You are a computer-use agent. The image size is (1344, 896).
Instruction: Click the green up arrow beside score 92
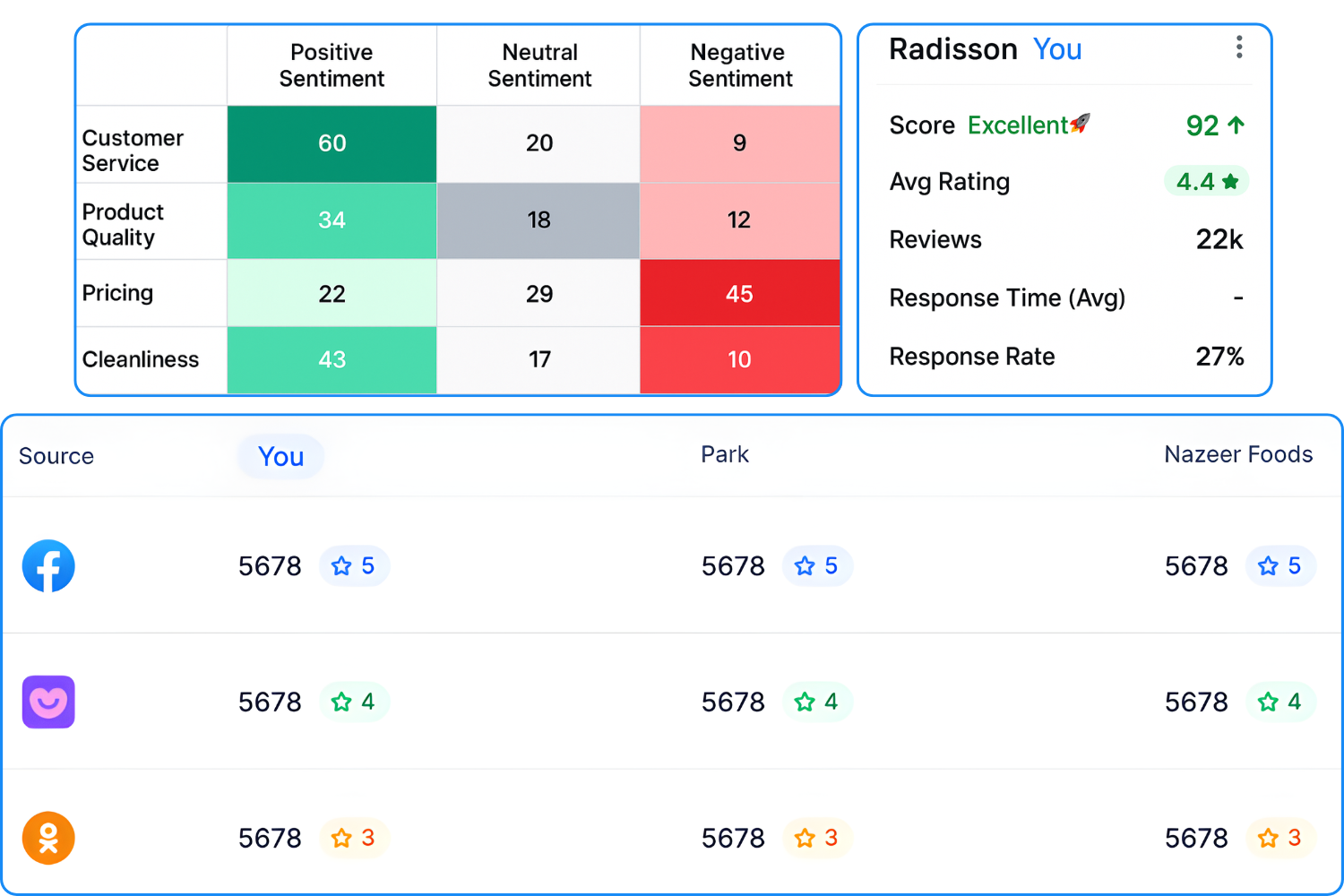[1236, 125]
